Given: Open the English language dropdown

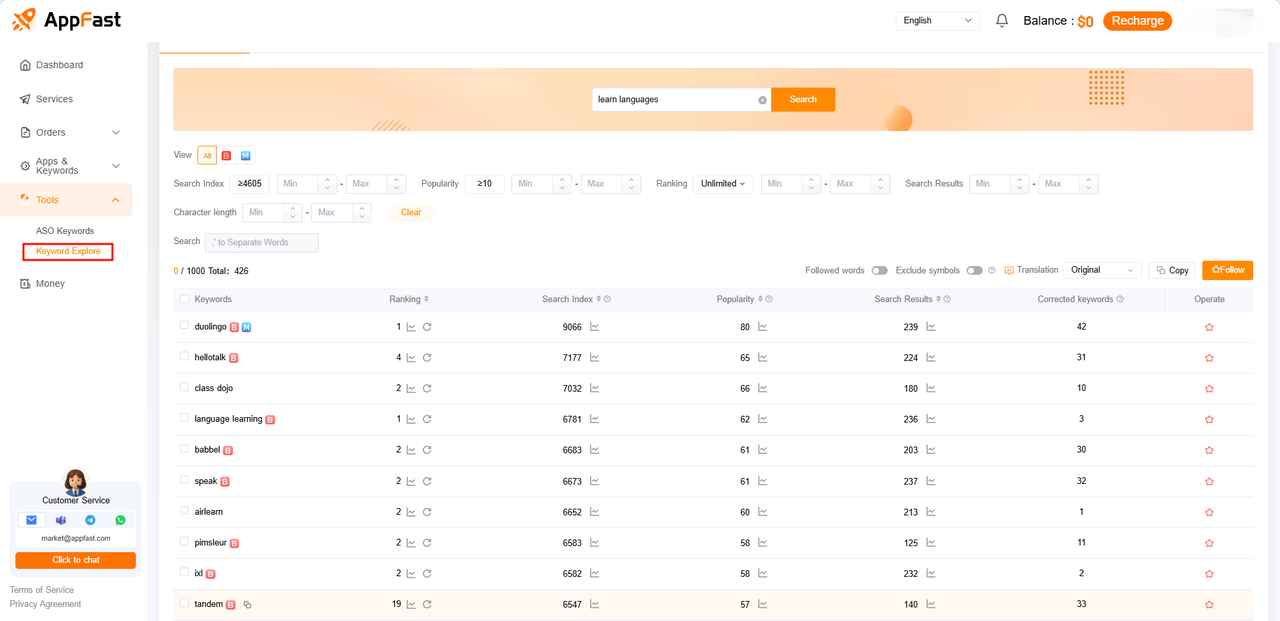Looking at the screenshot, I should click(x=937, y=21).
